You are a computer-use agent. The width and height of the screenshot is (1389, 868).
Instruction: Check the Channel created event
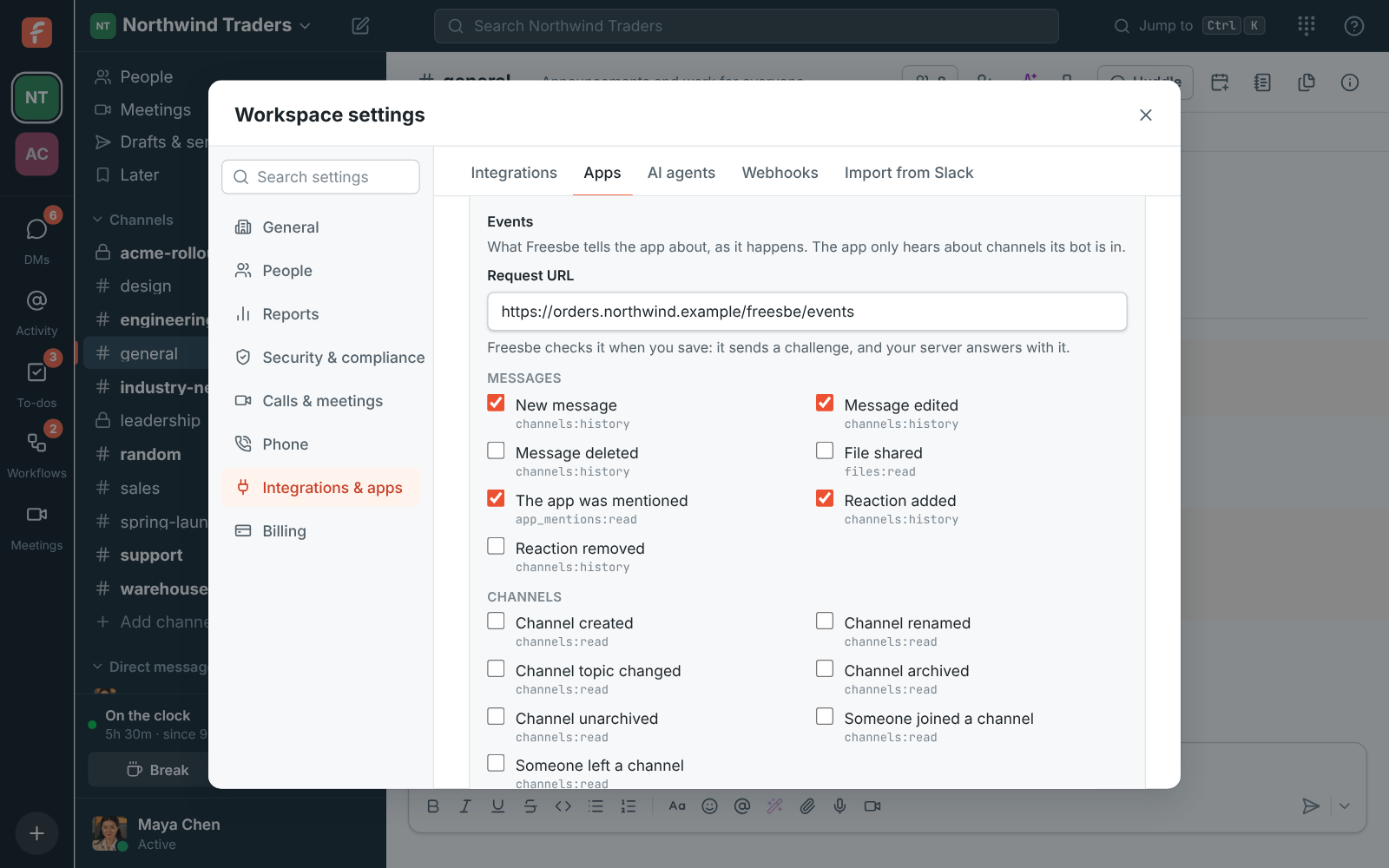[496, 621]
